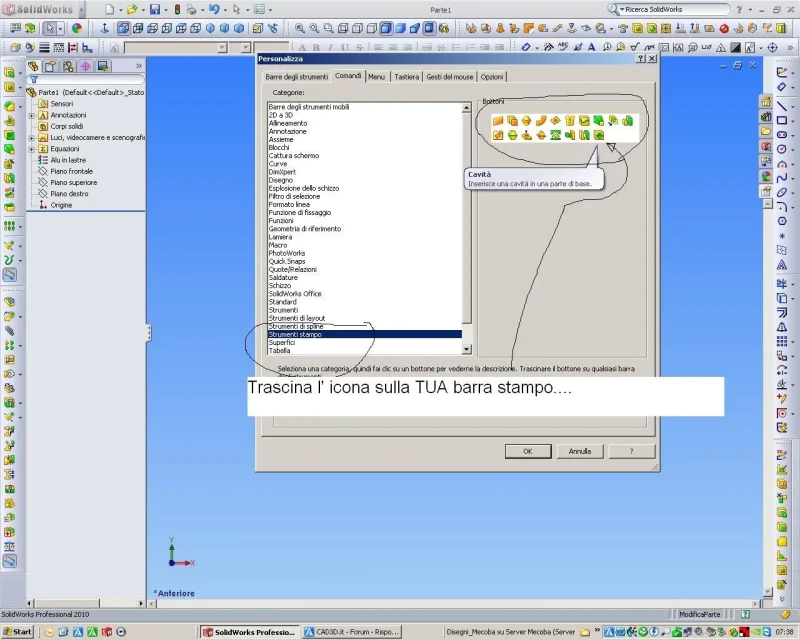The height and width of the screenshot is (640, 800).
Task: Open the font name combo box dropdown
Action: coord(222,47)
